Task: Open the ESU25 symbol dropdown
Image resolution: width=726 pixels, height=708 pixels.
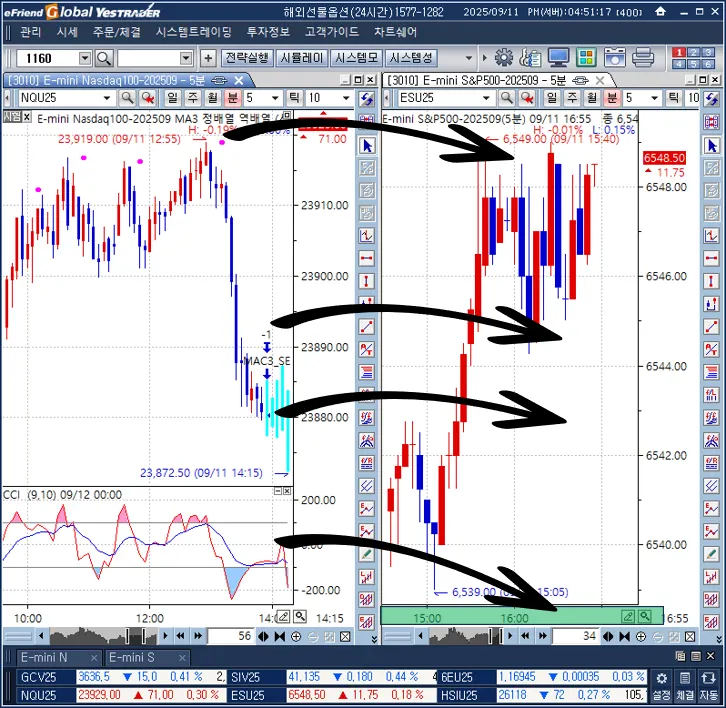Action: click(x=486, y=98)
